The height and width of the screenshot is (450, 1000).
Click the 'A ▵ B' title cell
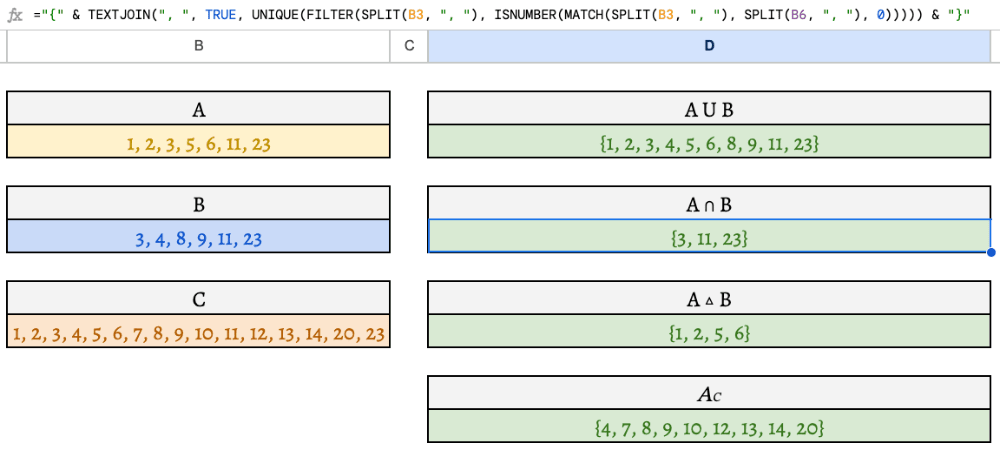coord(709,298)
